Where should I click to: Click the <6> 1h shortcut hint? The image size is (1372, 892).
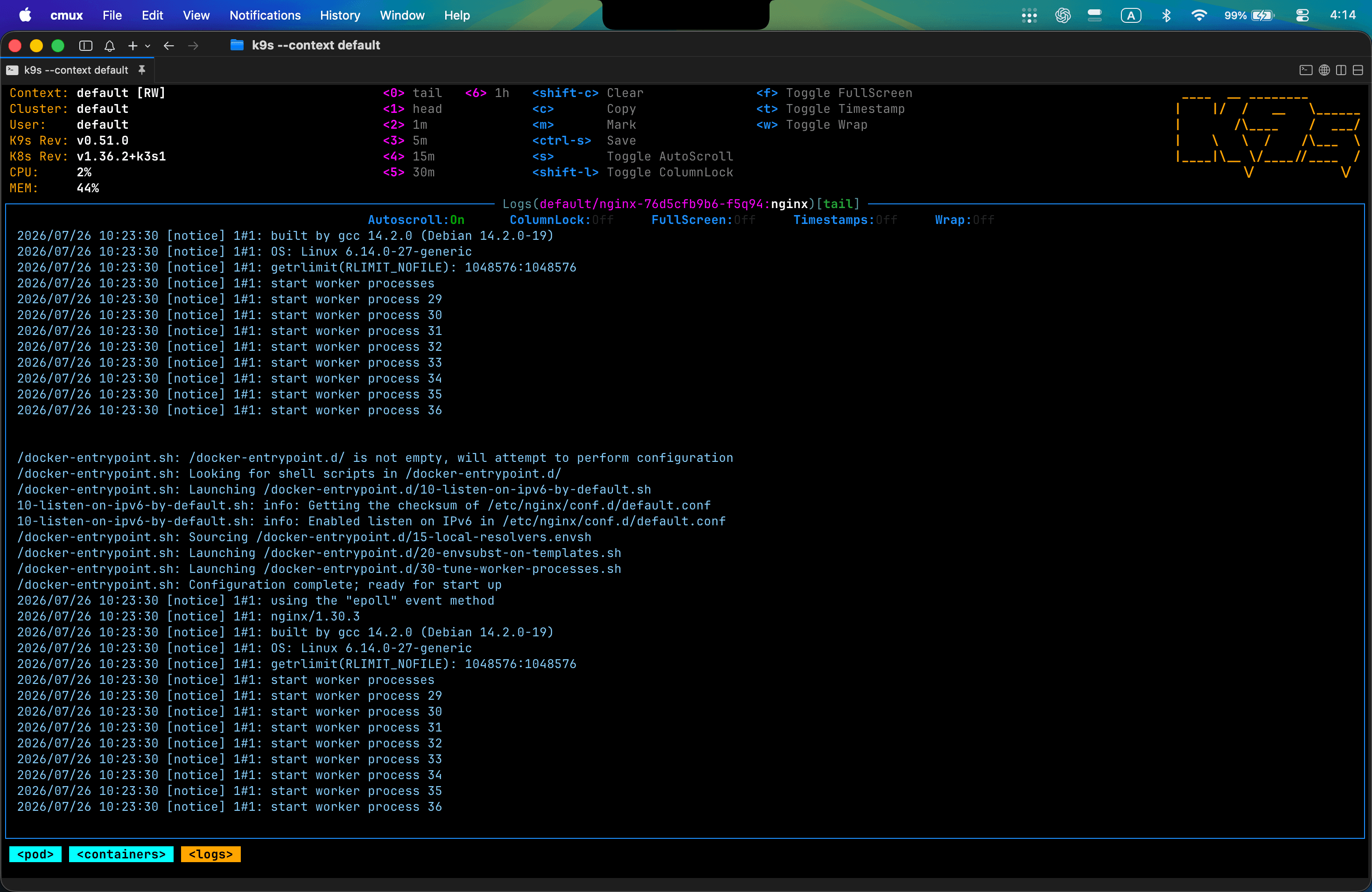pos(487,93)
